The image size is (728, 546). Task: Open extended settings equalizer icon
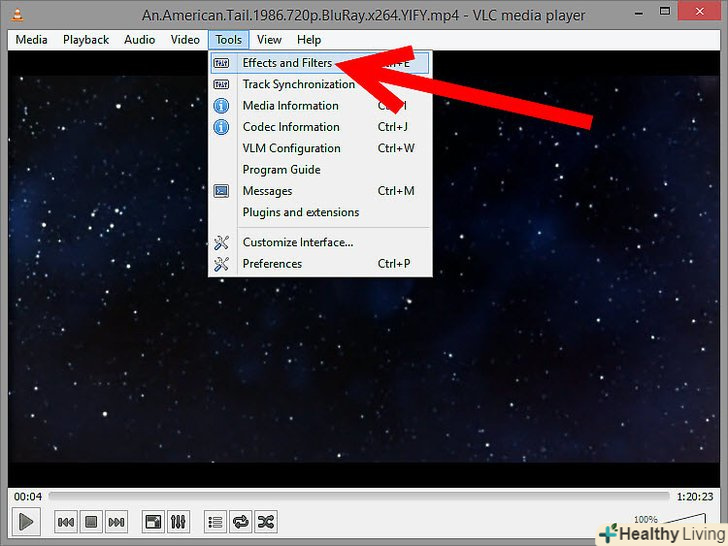[178, 522]
